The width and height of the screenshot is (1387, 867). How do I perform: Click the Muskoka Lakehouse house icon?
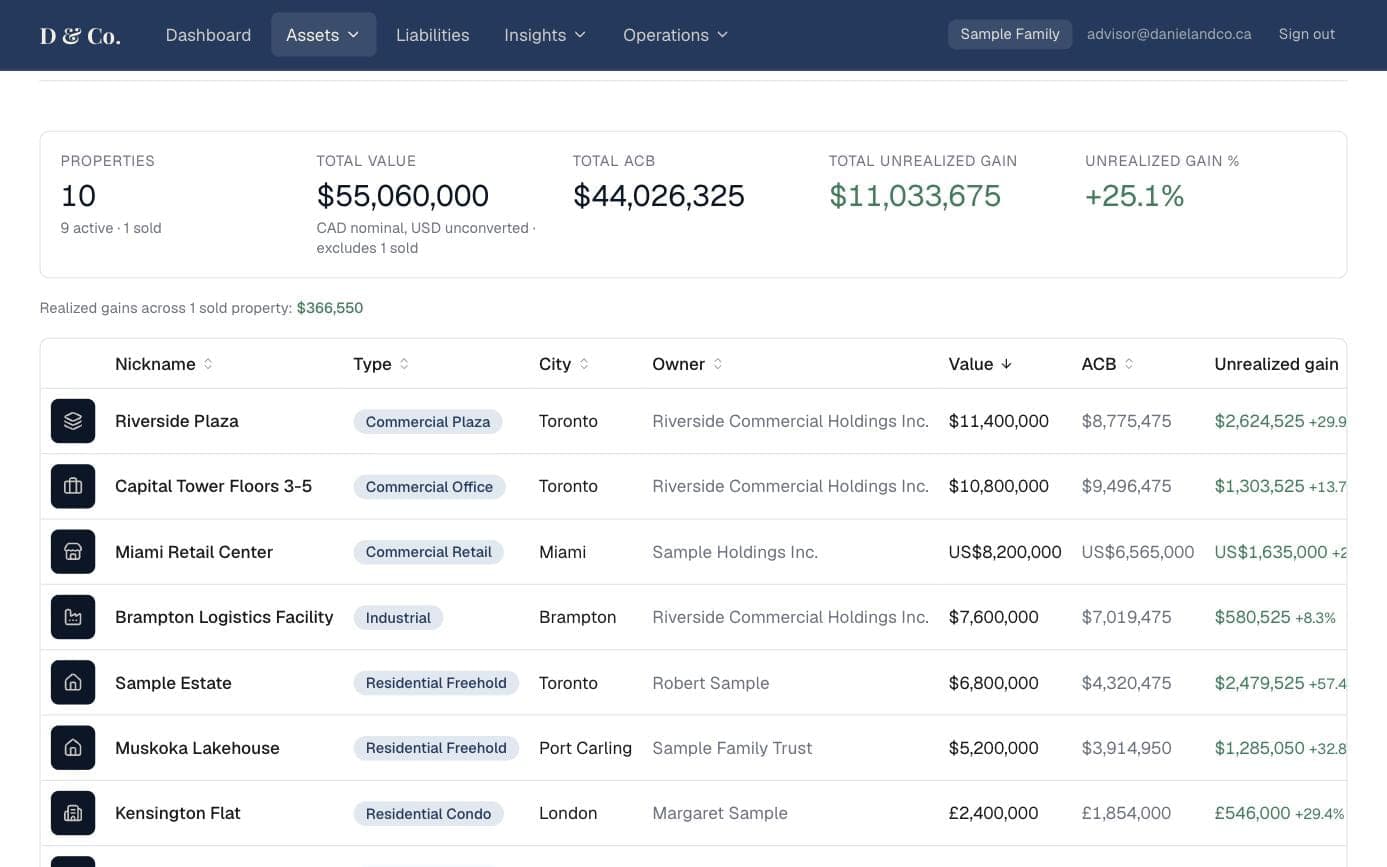coord(73,748)
